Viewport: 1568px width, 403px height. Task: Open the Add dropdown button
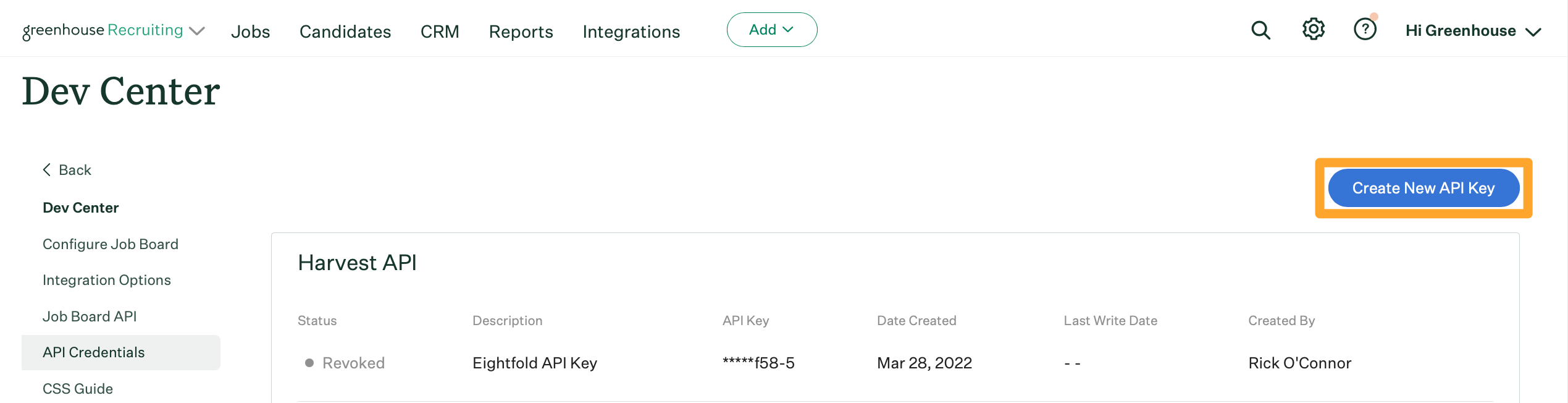[x=771, y=30]
